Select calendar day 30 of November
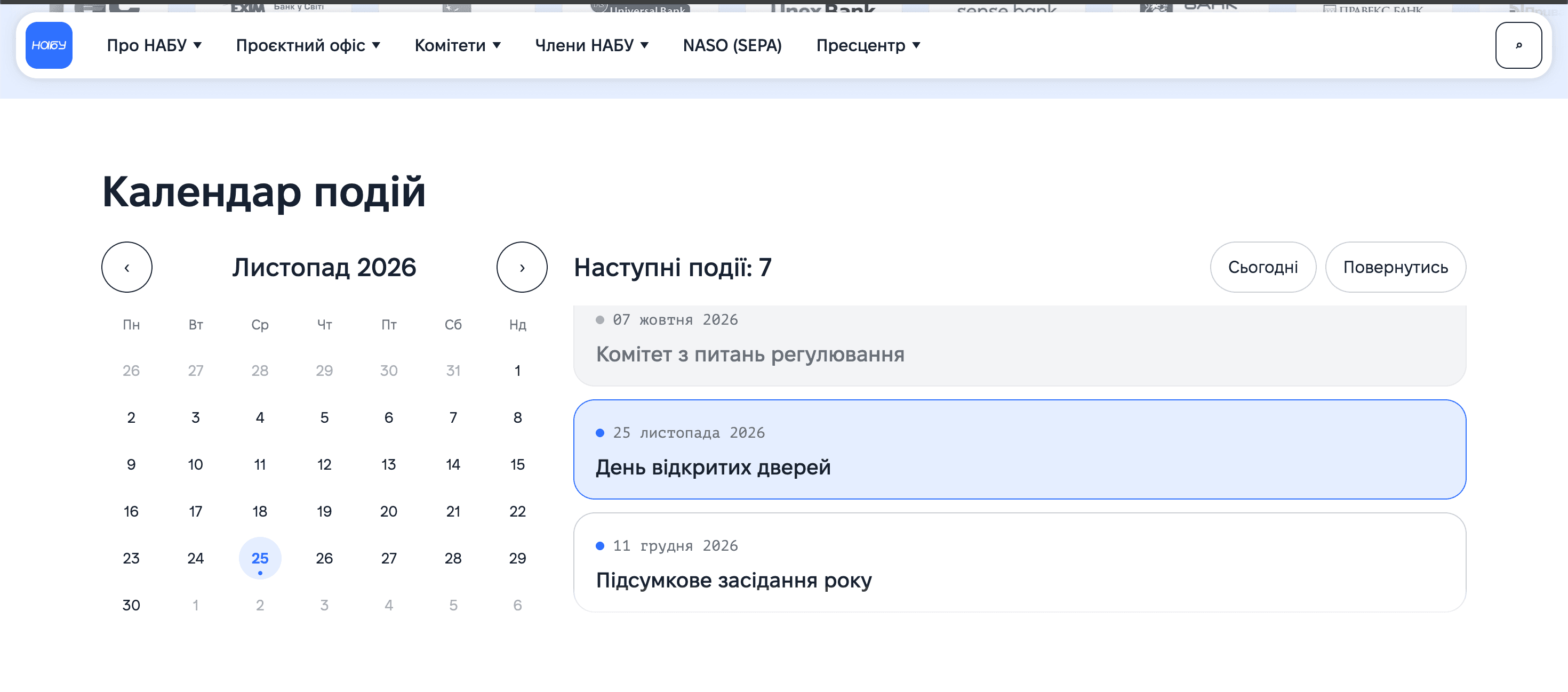 click(131, 605)
